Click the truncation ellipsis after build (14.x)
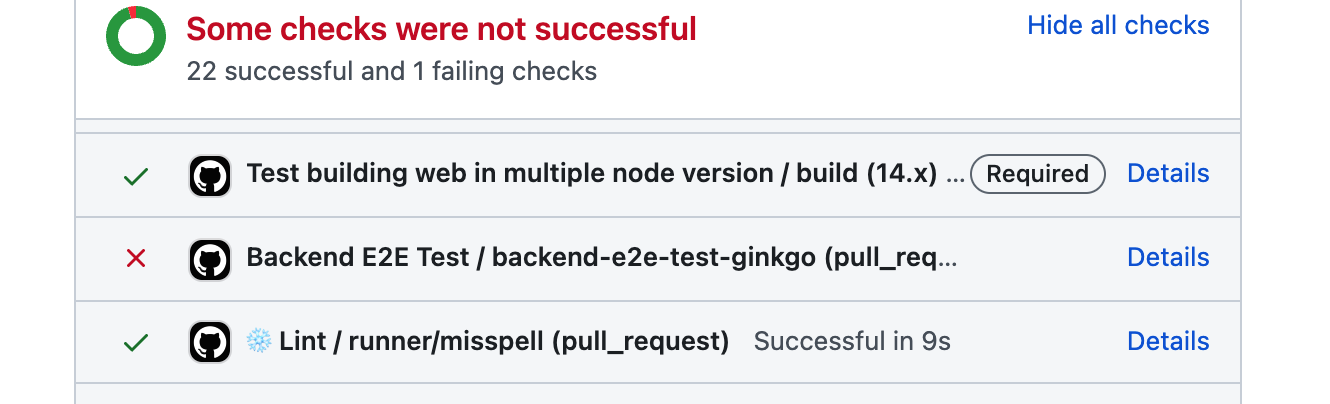Screen dimensions: 1330x404 pos(955,176)
